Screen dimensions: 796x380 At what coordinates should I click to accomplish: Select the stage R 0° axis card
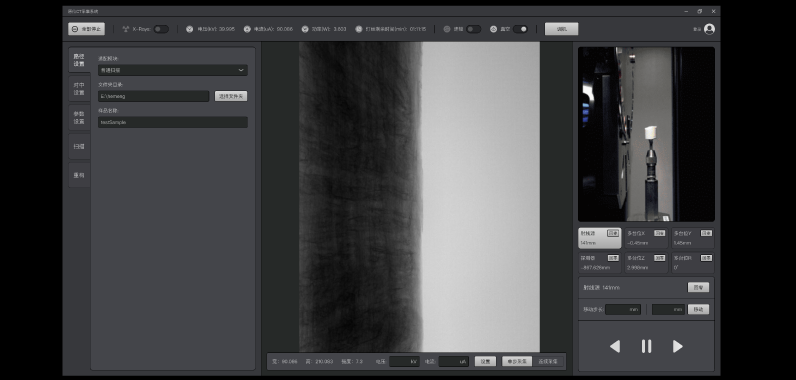(x=693, y=263)
